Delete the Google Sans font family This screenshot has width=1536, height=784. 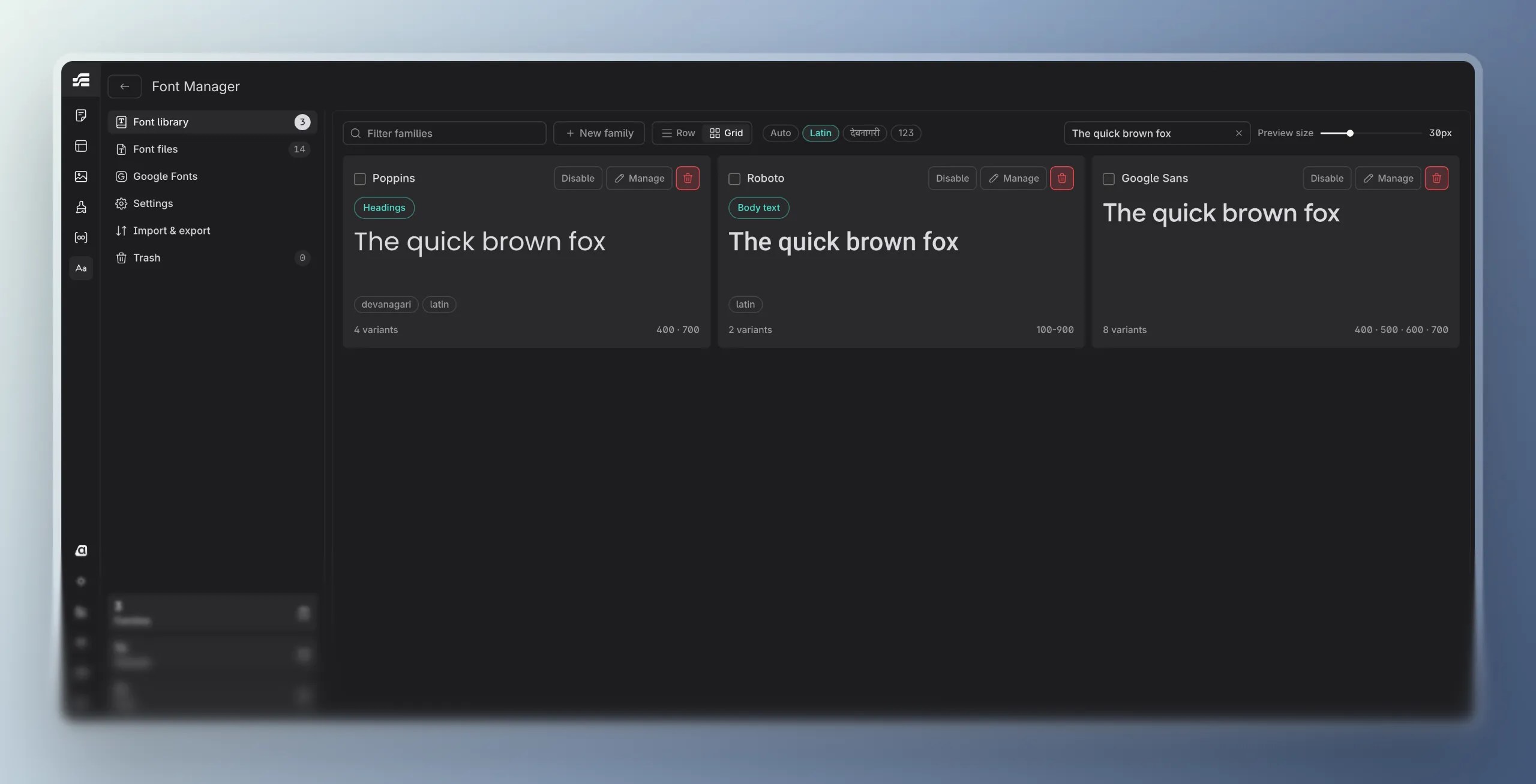tap(1436, 178)
